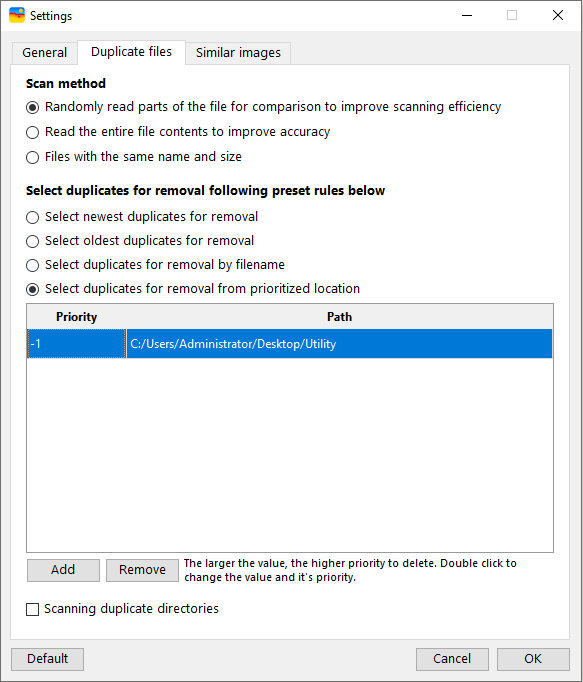
Task: Click the Remove button
Action: [142, 570]
